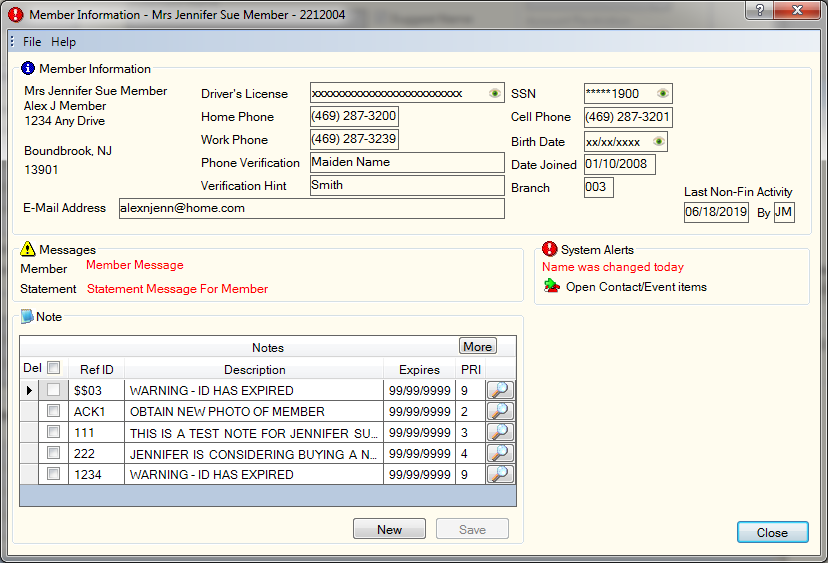Click the Work Phone field
This screenshot has width=828, height=563.
(x=354, y=139)
